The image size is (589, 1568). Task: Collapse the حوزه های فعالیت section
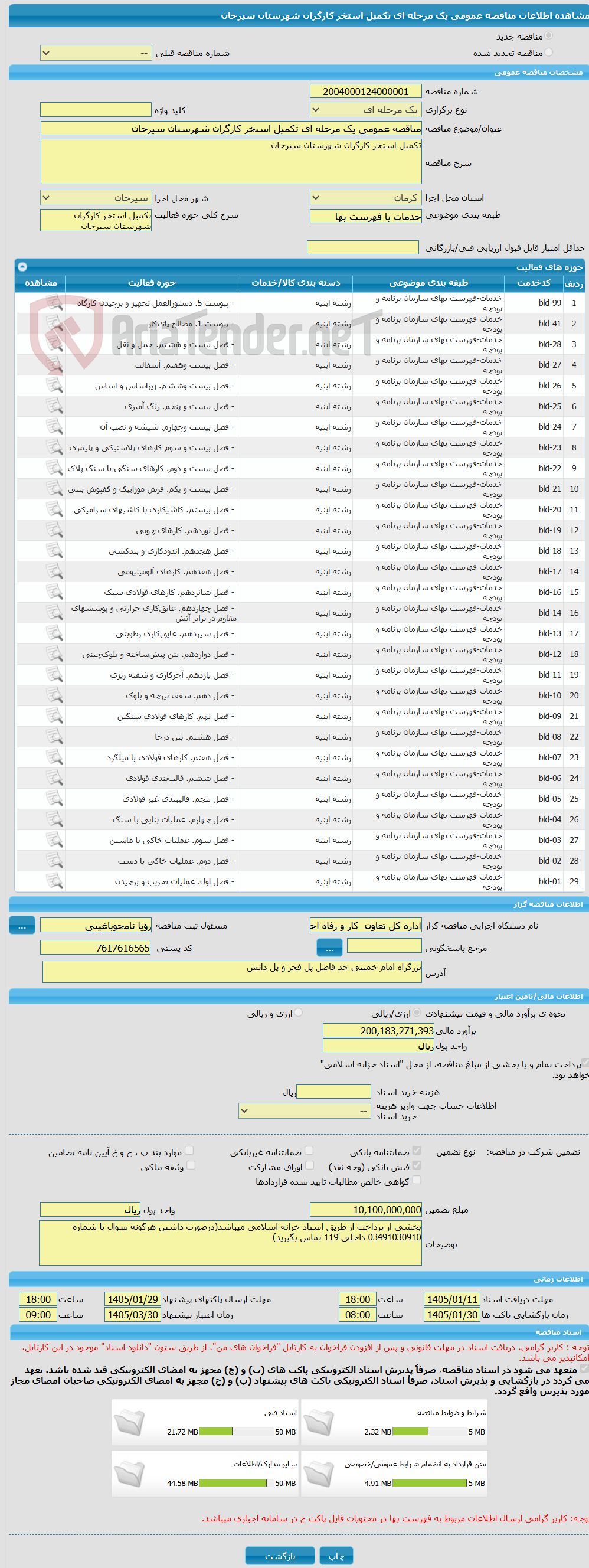(x=22, y=267)
